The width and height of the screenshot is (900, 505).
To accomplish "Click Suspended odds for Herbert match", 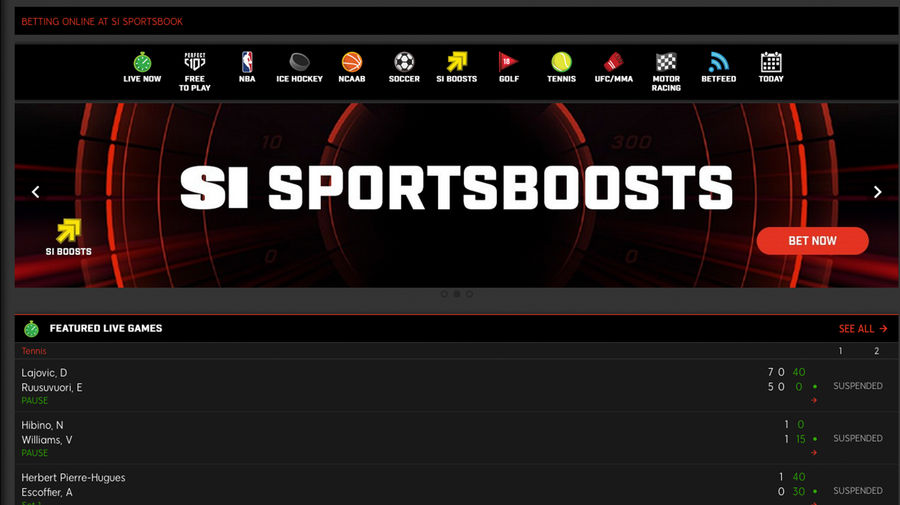I will click(x=858, y=491).
